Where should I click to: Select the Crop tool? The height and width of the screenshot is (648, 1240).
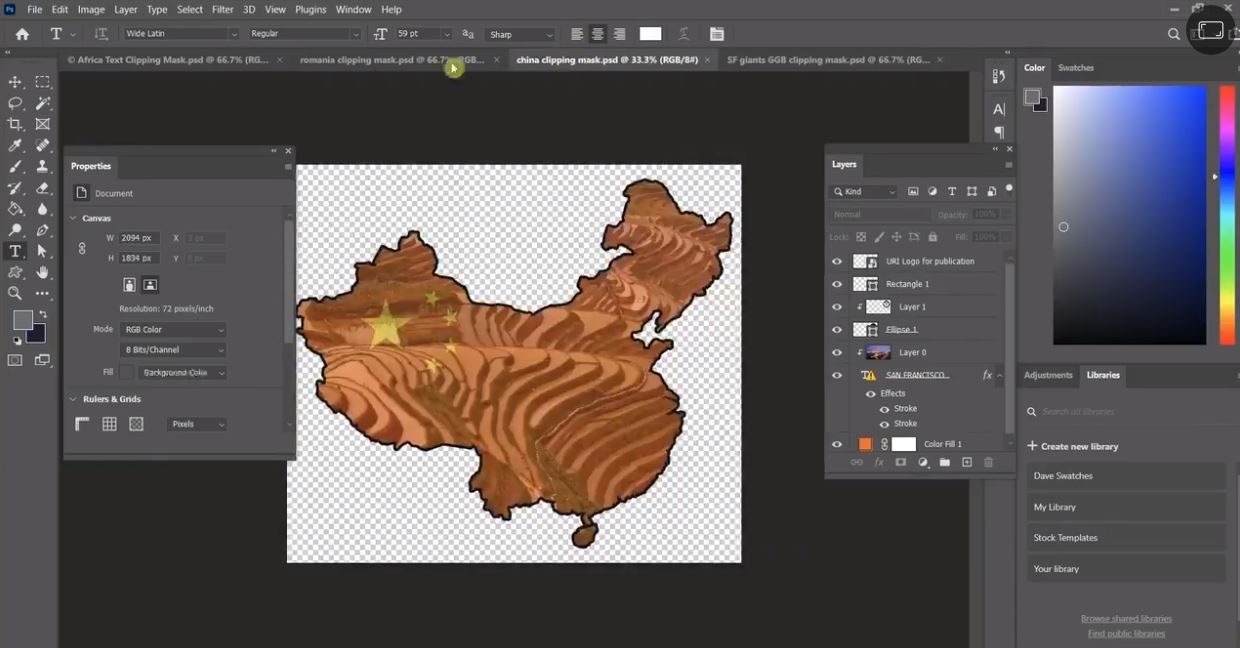click(x=15, y=124)
